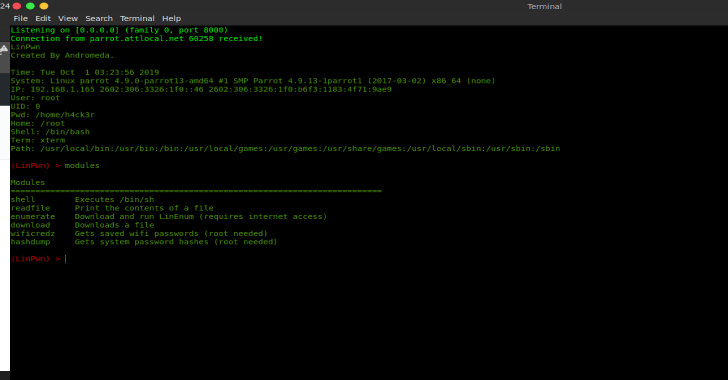The height and width of the screenshot is (380, 728).
Task: Click the typed 'modules' command text
Action: point(82,165)
